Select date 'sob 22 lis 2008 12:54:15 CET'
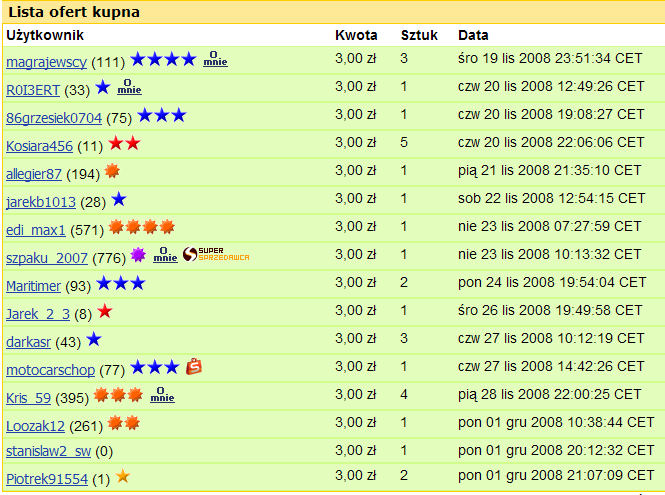Screen dimensions: 665x495 551,199
